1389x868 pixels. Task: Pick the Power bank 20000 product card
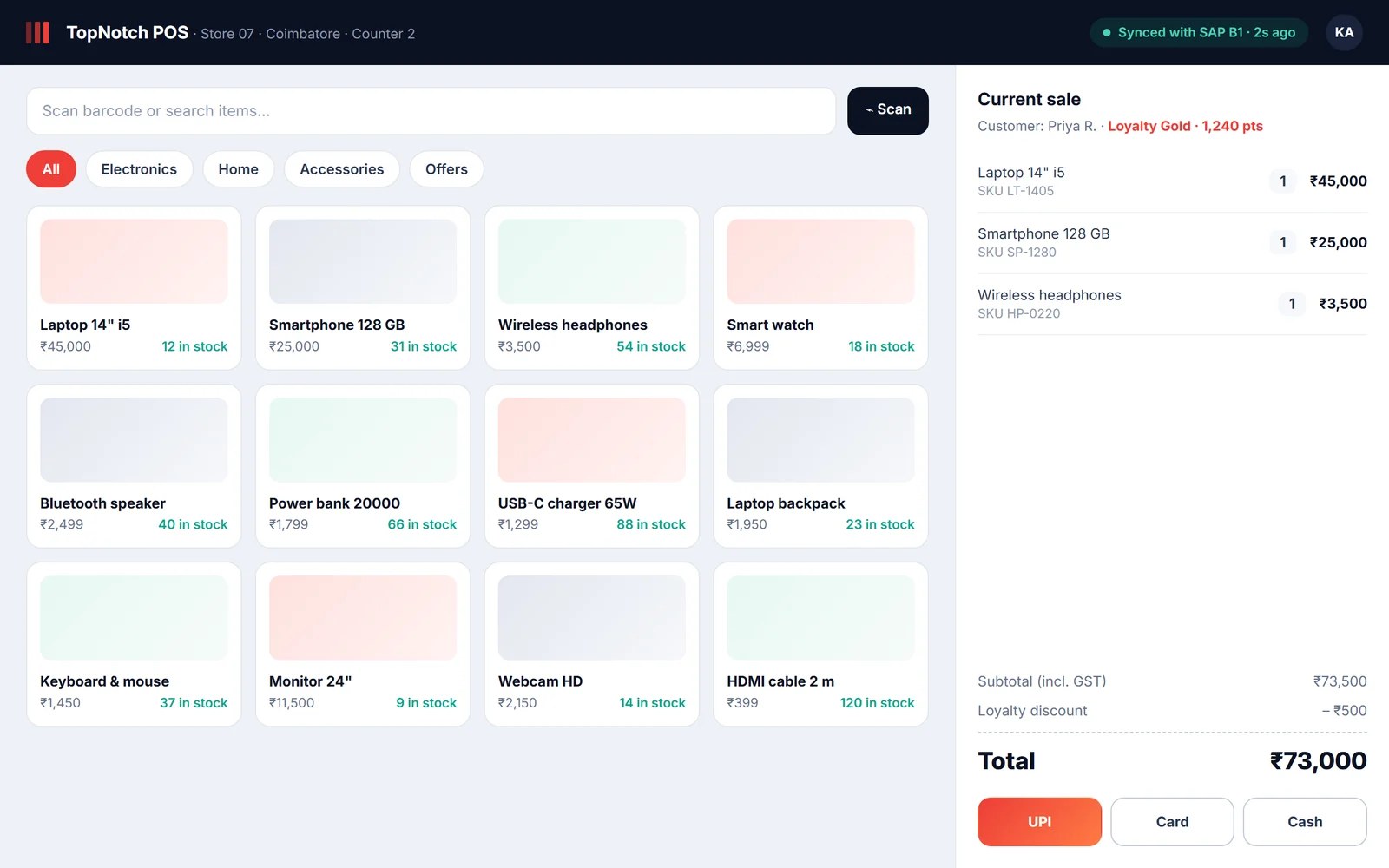pos(363,466)
